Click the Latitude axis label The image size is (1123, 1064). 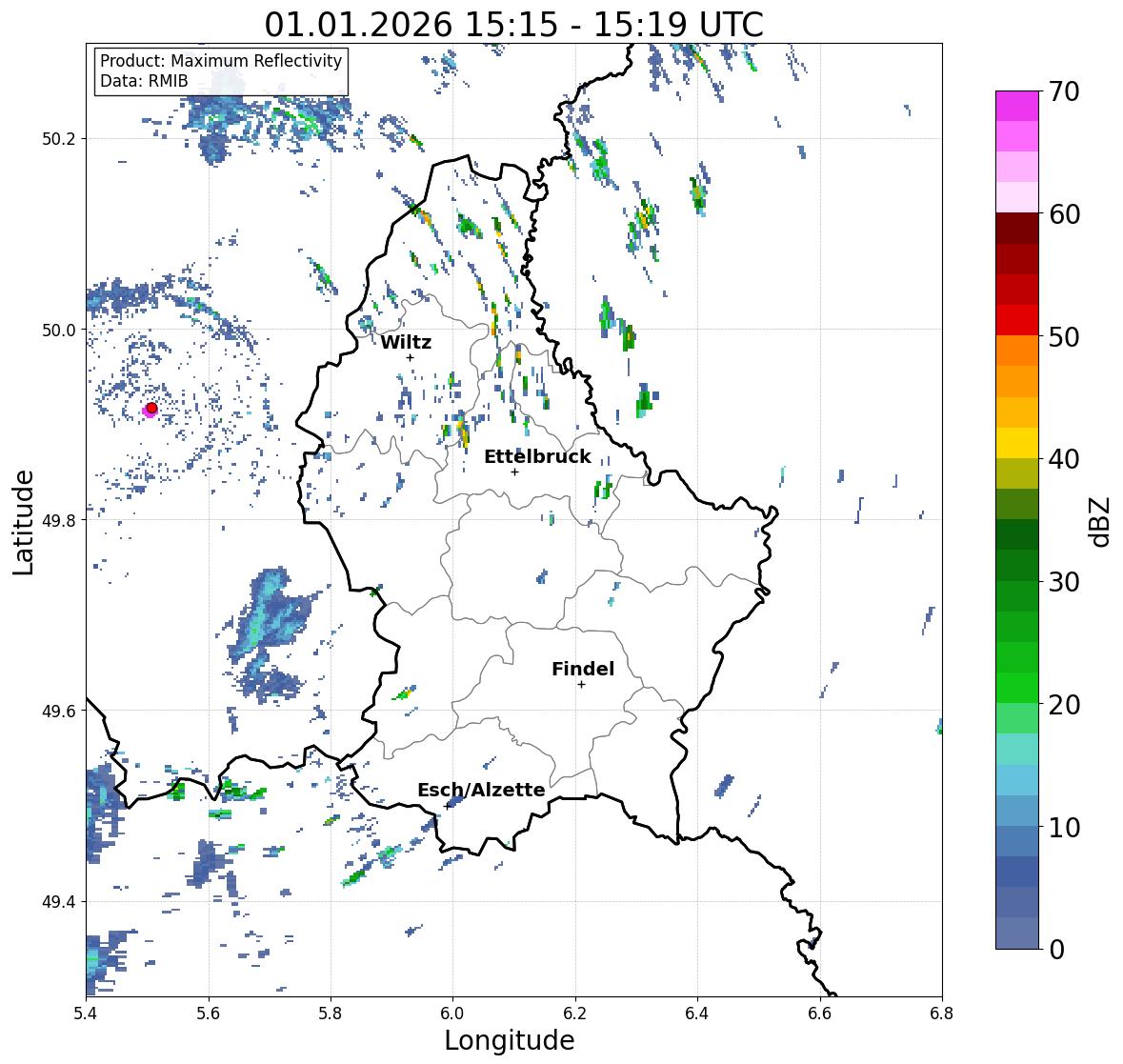(x=24, y=522)
